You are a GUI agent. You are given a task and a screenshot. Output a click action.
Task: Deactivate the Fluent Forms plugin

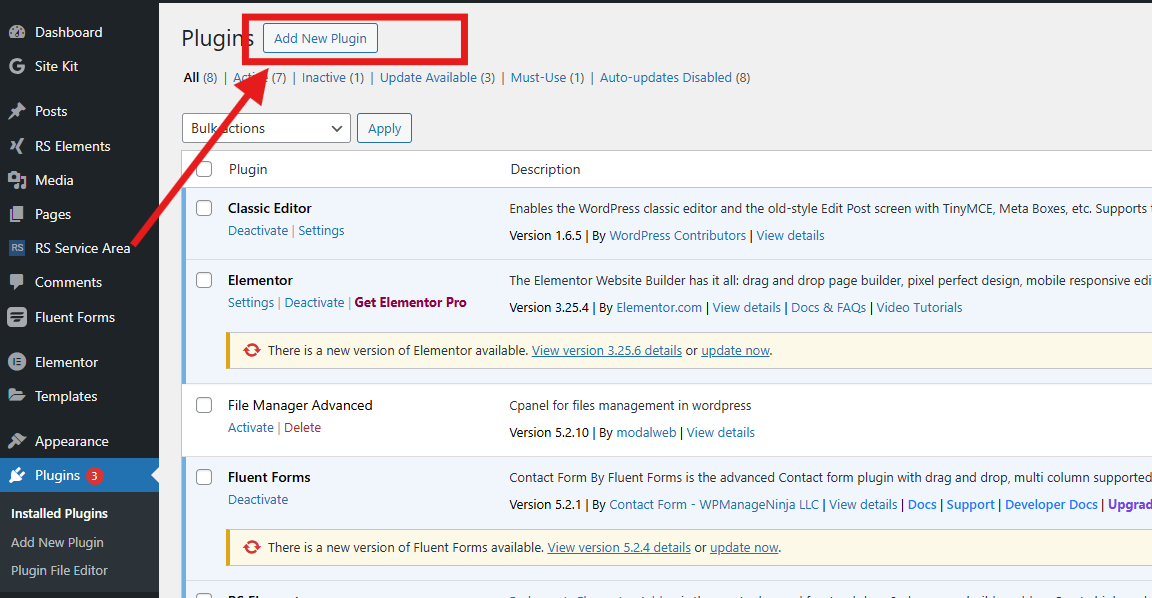tap(258, 500)
